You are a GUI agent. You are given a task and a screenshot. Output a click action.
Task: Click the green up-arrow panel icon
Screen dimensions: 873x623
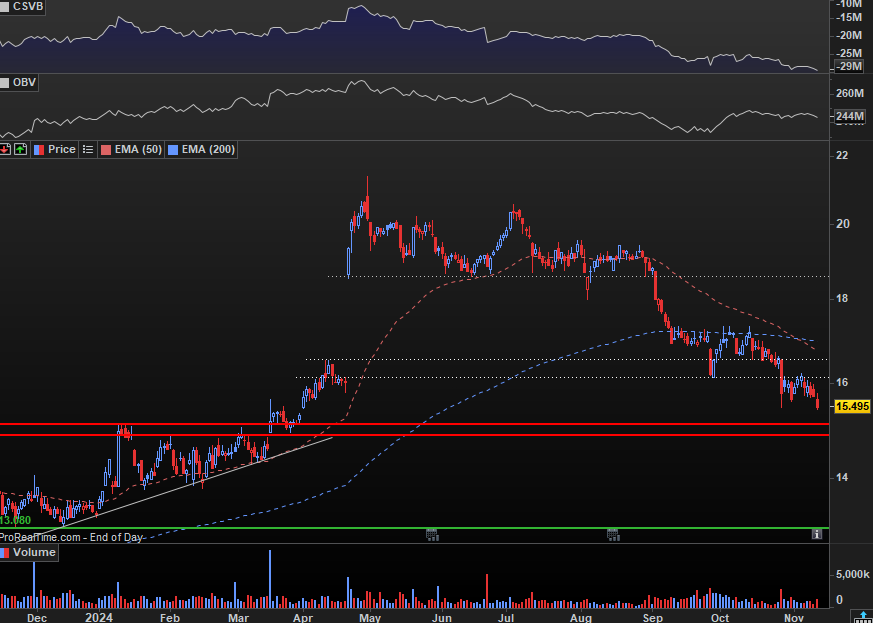(20, 149)
